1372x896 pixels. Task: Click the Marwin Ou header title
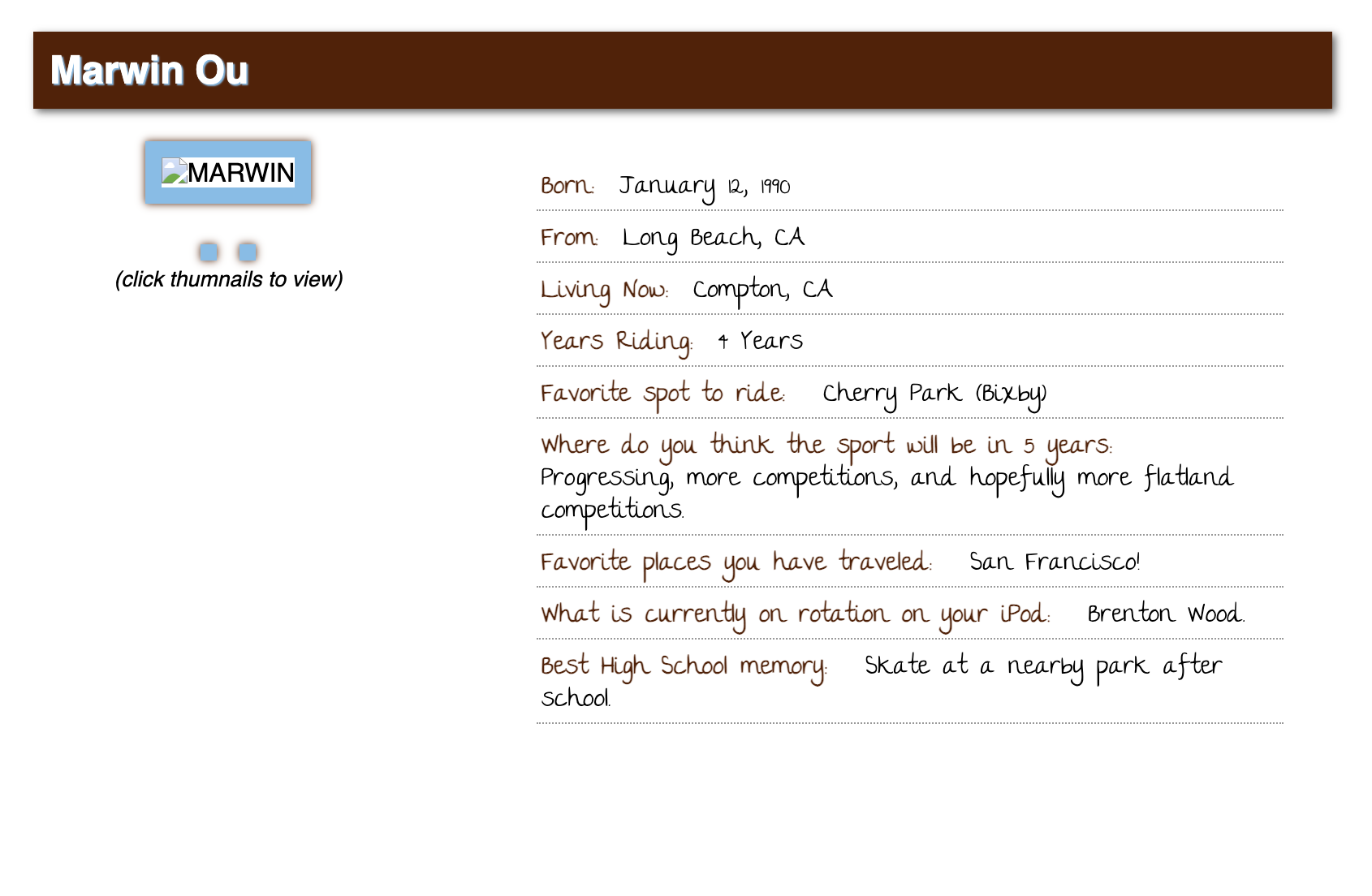[x=149, y=71]
